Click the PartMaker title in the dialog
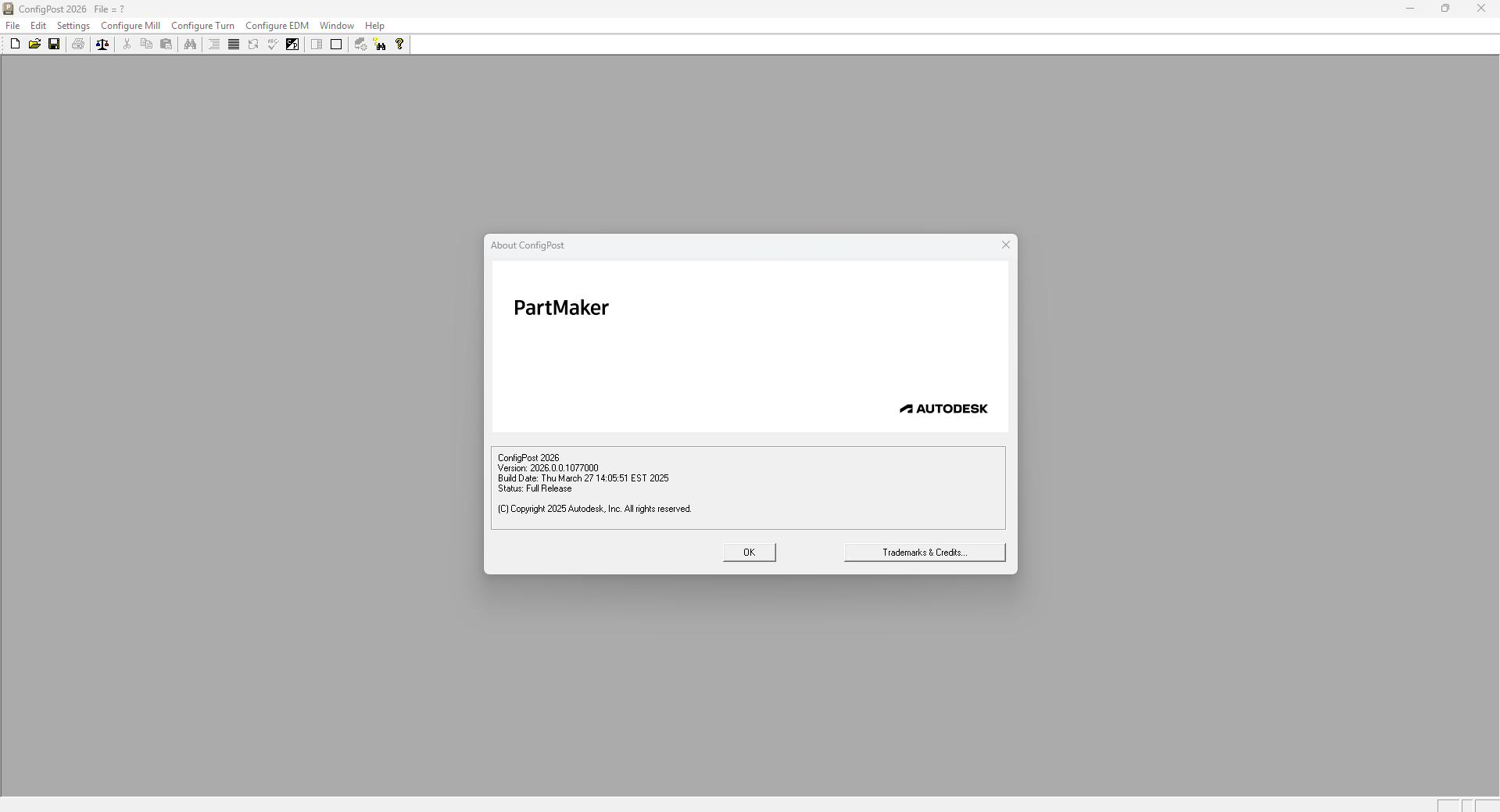Viewport: 1500px width, 812px height. click(561, 308)
